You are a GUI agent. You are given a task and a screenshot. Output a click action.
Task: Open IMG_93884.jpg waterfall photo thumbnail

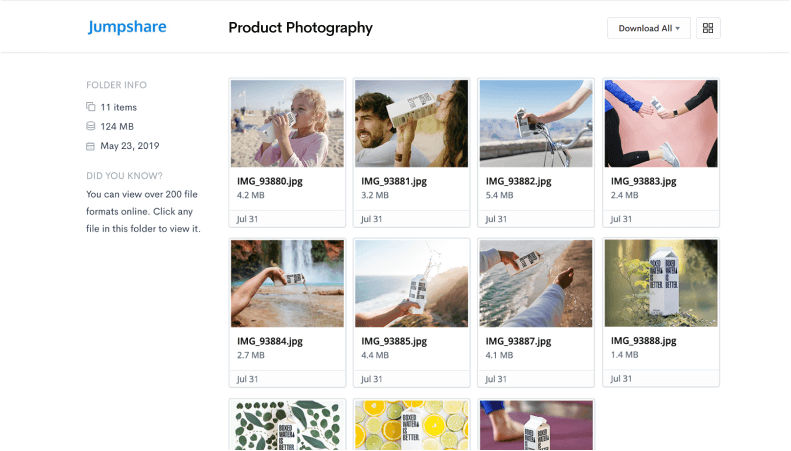[287, 283]
